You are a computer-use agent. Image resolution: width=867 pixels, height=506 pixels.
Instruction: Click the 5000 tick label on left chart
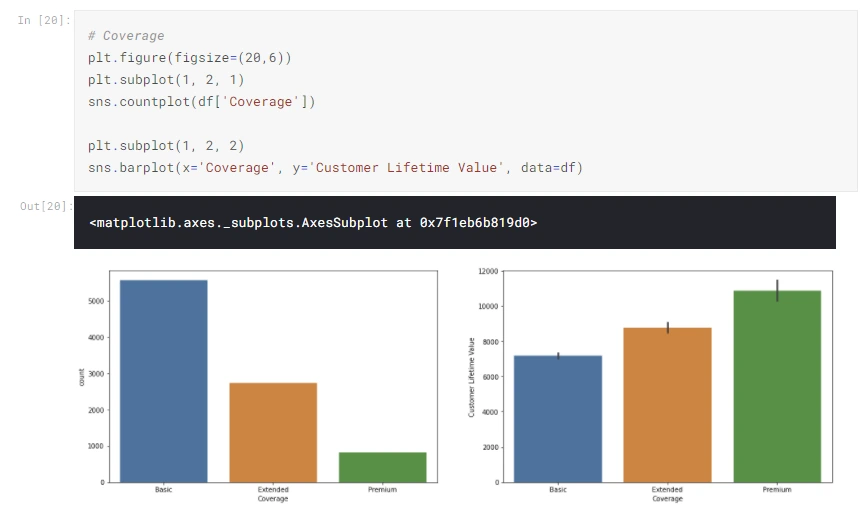coord(96,301)
